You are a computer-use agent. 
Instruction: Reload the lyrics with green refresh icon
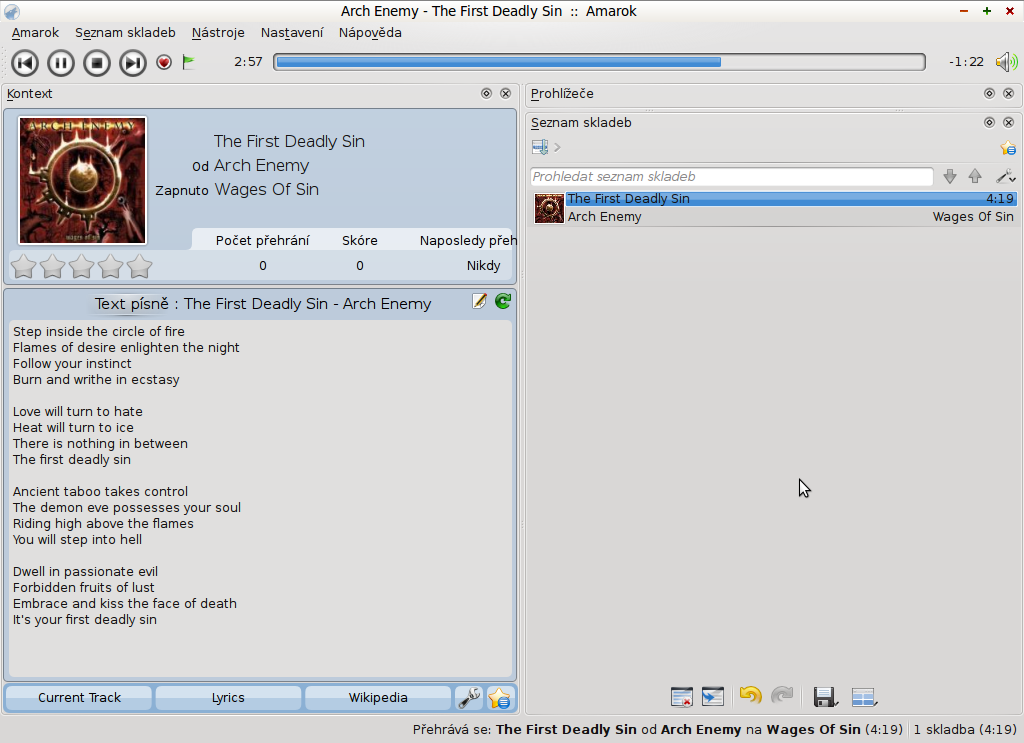[x=503, y=301]
